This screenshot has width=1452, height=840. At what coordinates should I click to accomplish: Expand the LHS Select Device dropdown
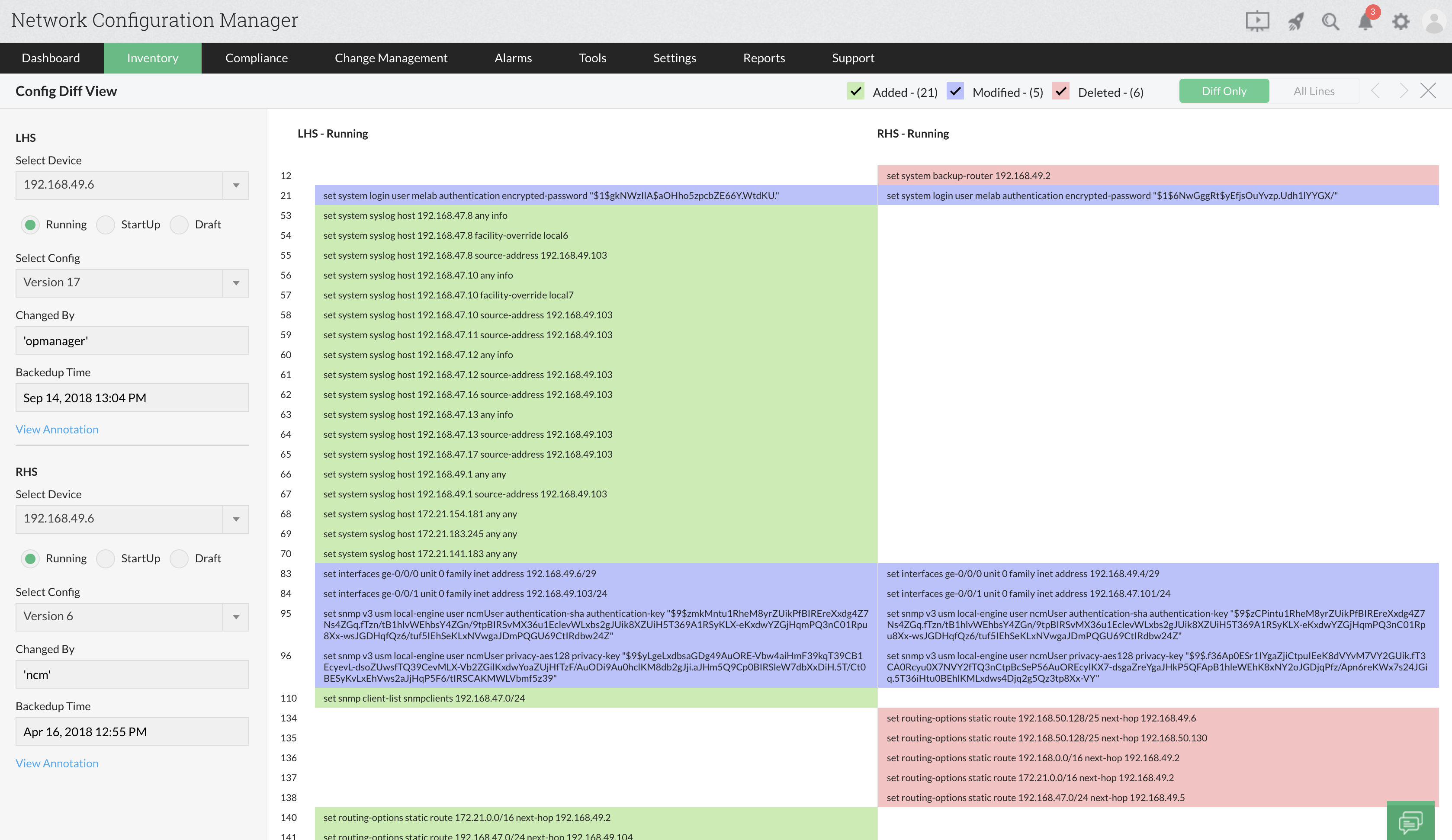point(236,184)
